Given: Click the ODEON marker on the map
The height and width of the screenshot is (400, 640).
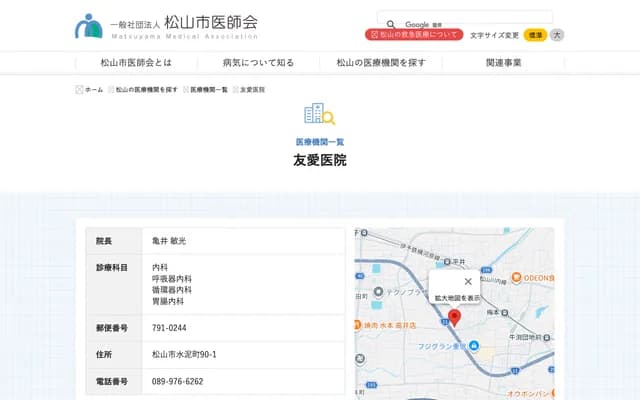Looking at the screenshot, I should [x=515, y=277].
